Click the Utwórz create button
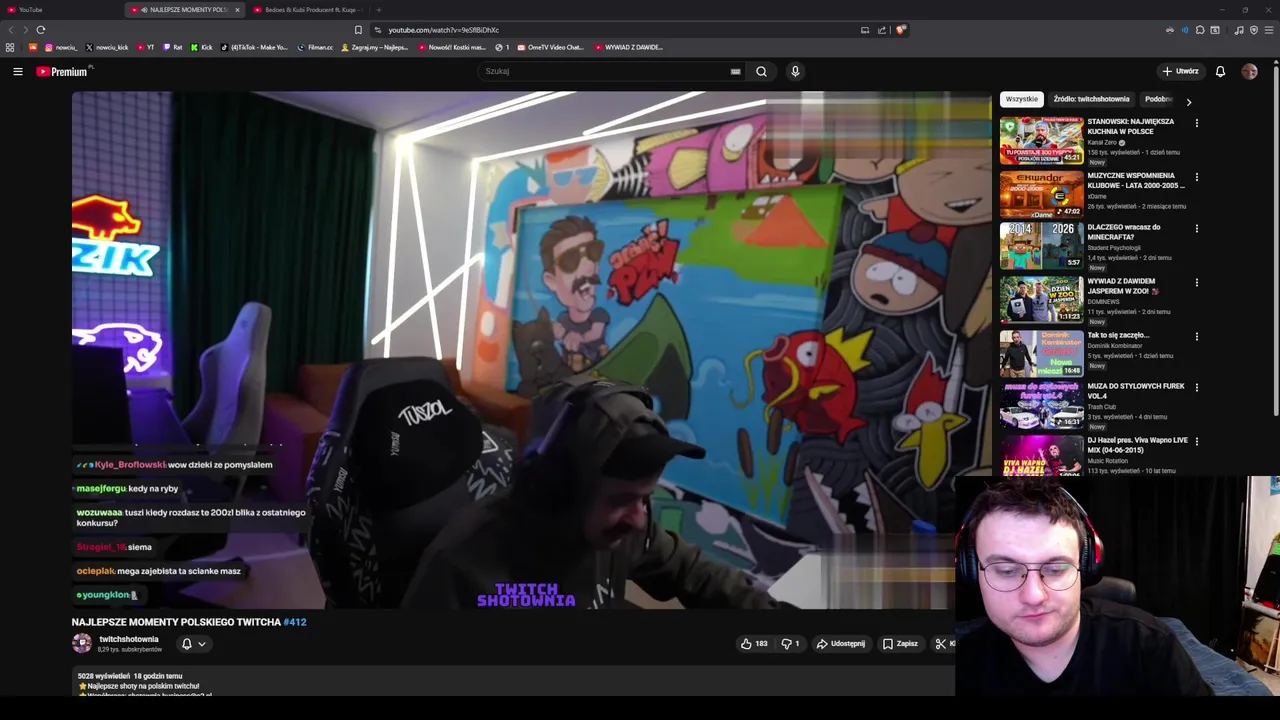Viewport: 1280px width, 720px height. (x=1181, y=71)
